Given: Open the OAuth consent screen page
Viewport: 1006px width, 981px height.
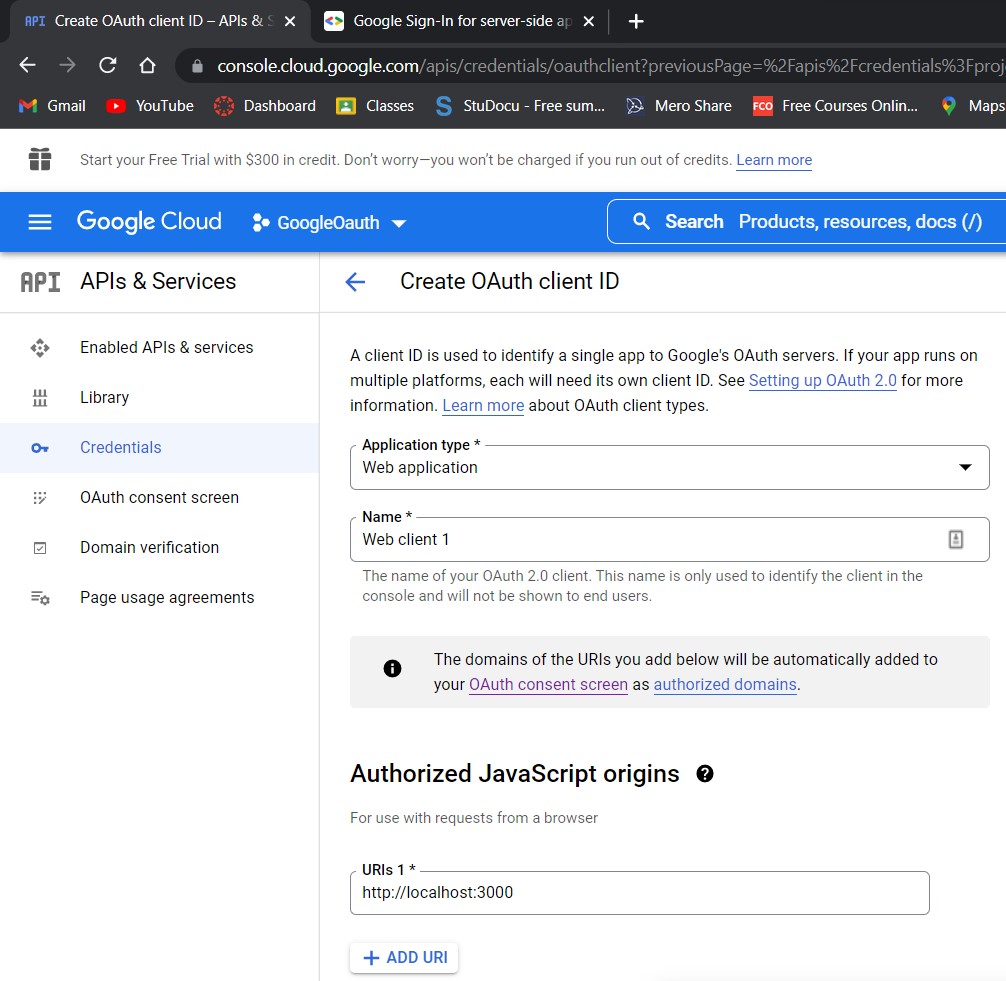Looking at the screenshot, I should point(159,497).
